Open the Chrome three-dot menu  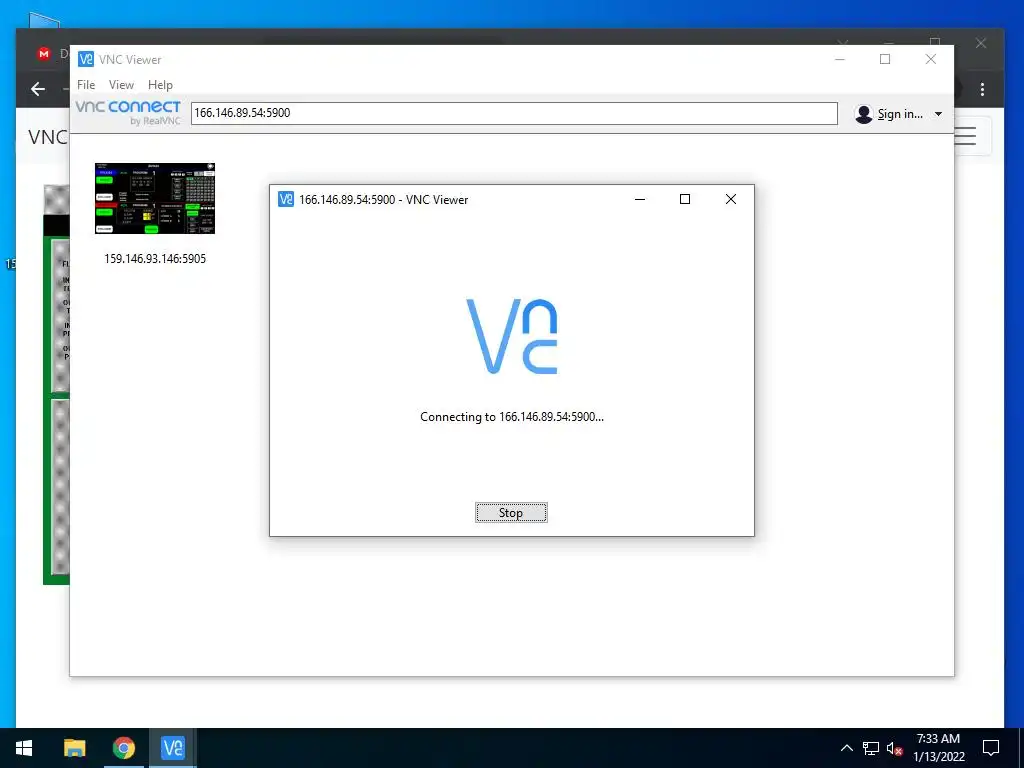click(982, 89)
